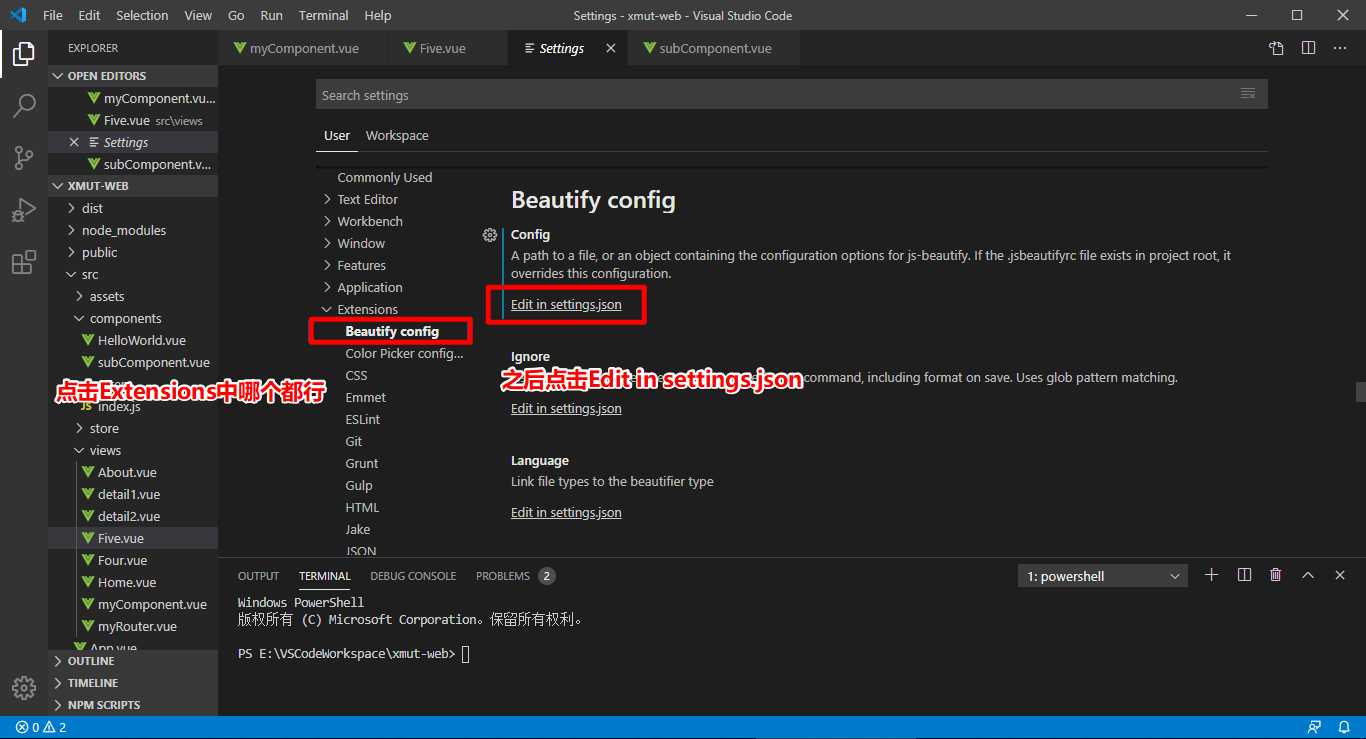Click the gear icon beside Config setting
Image resolution: width=1366 pixels, height=739 pixels.
click(x=490, y=235)
